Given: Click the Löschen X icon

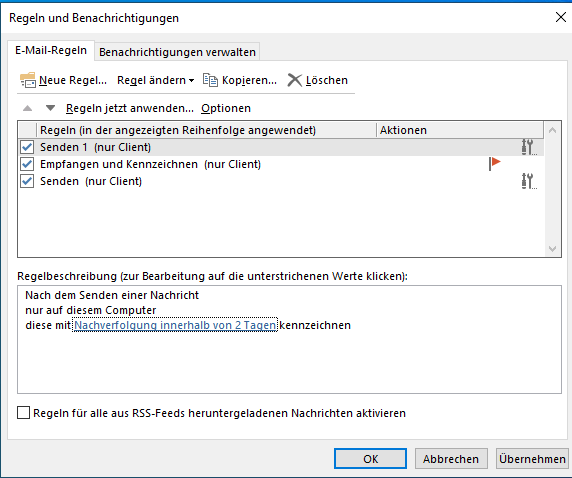Looking at the screenshot, I should click(294, 80).
